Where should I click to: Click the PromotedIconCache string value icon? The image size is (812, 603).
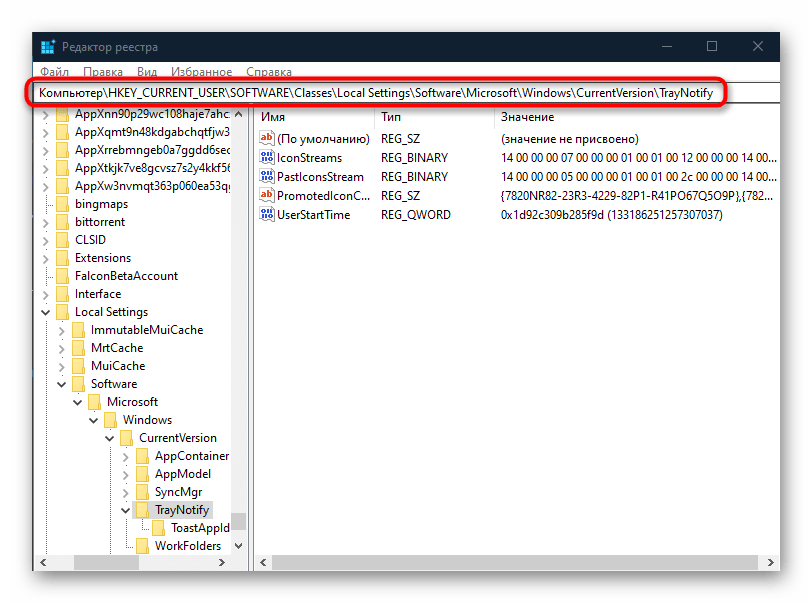[x=267, y=195]
